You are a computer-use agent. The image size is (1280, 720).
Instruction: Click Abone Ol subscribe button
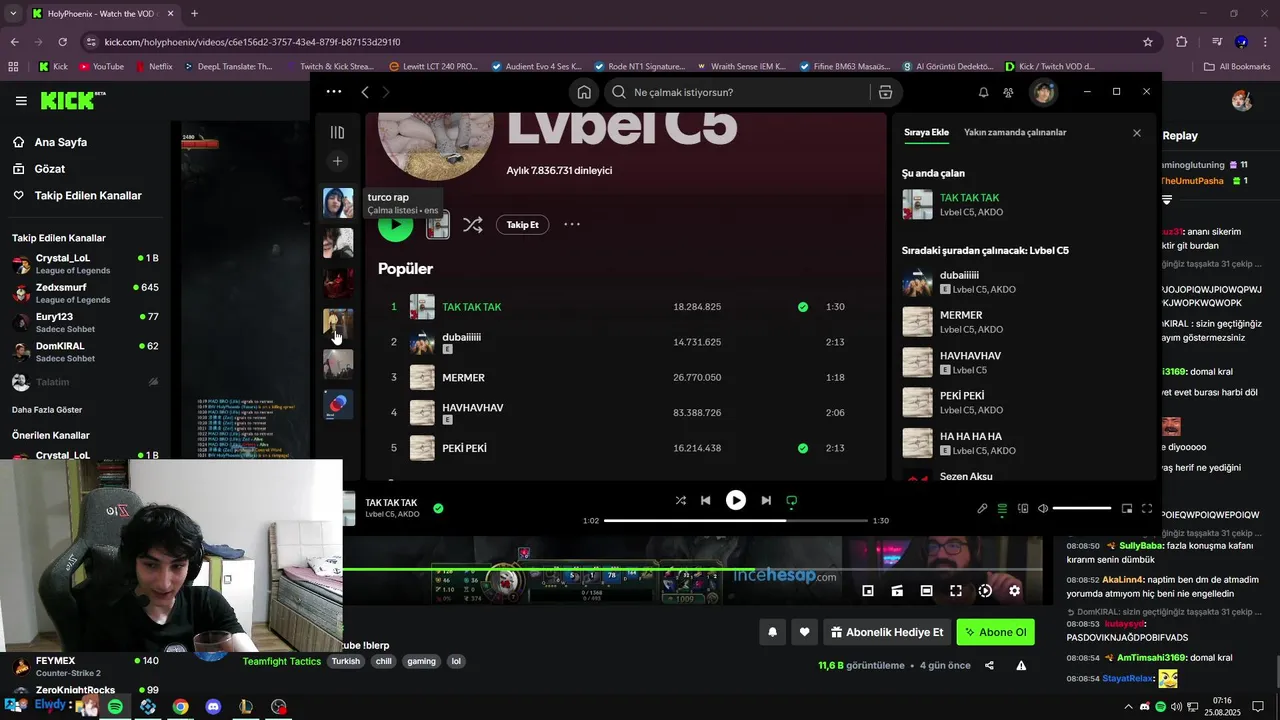[x=995, y=632]
